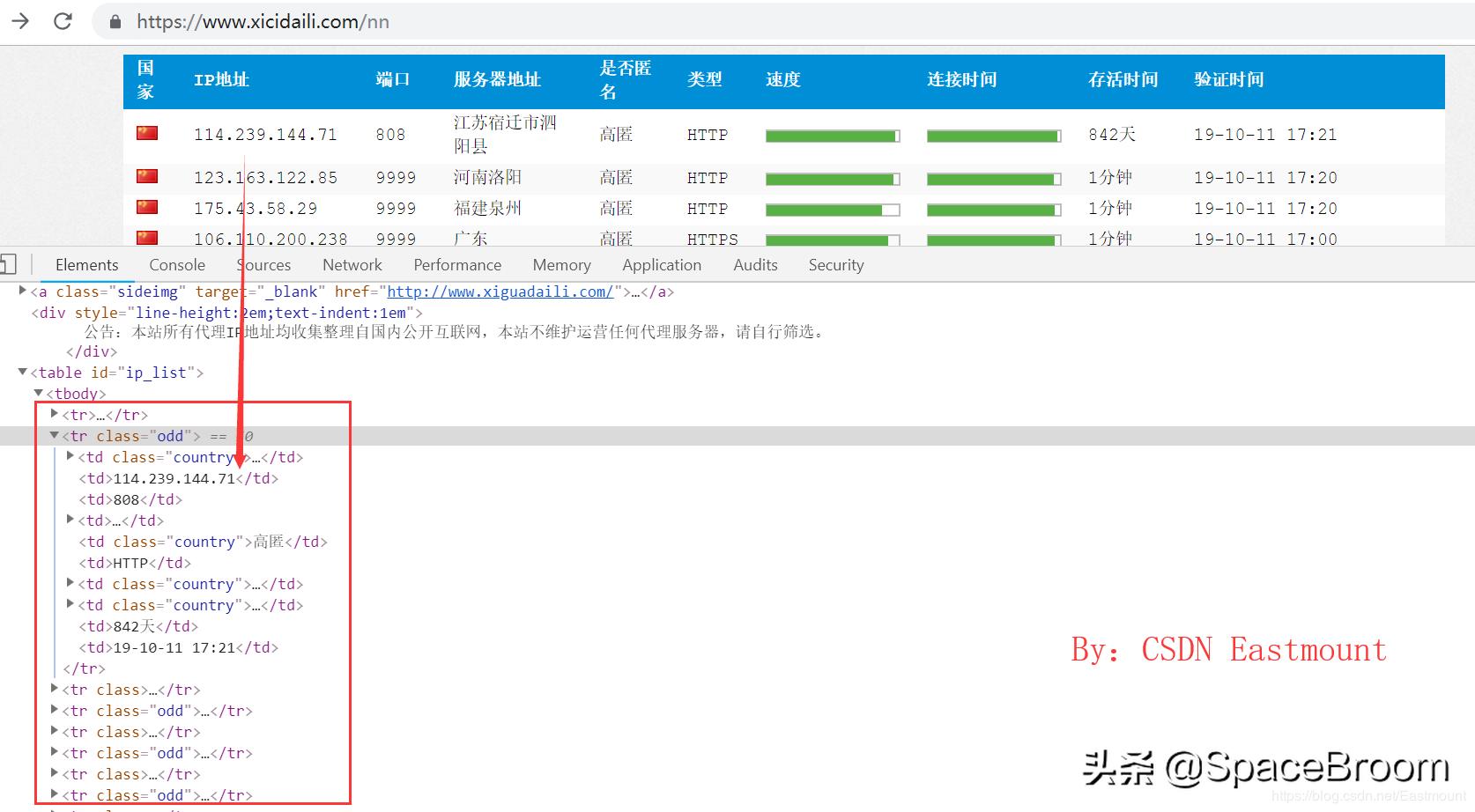Click the IP地址 column header
This screenshot has height=812, width=1475.
(x=222, y=80)
